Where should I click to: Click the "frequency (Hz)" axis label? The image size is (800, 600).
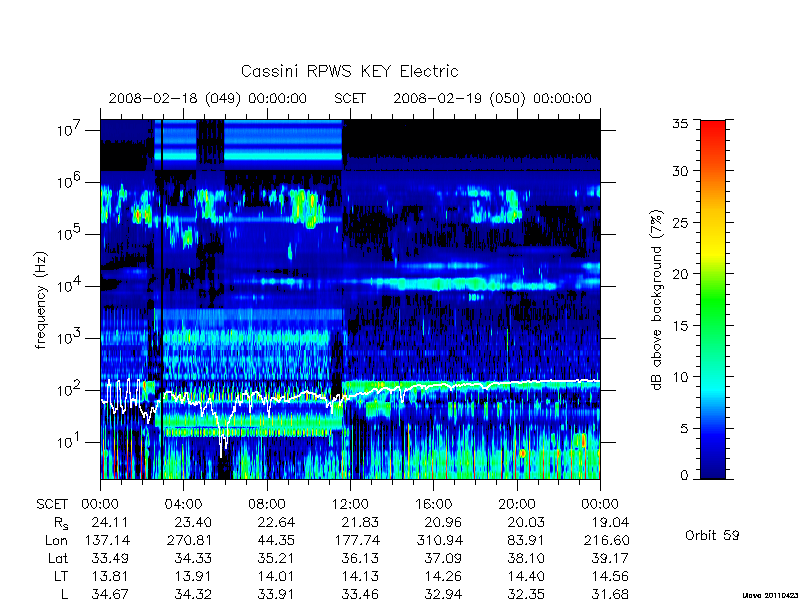pyautogui.click(x=41, y=301)
